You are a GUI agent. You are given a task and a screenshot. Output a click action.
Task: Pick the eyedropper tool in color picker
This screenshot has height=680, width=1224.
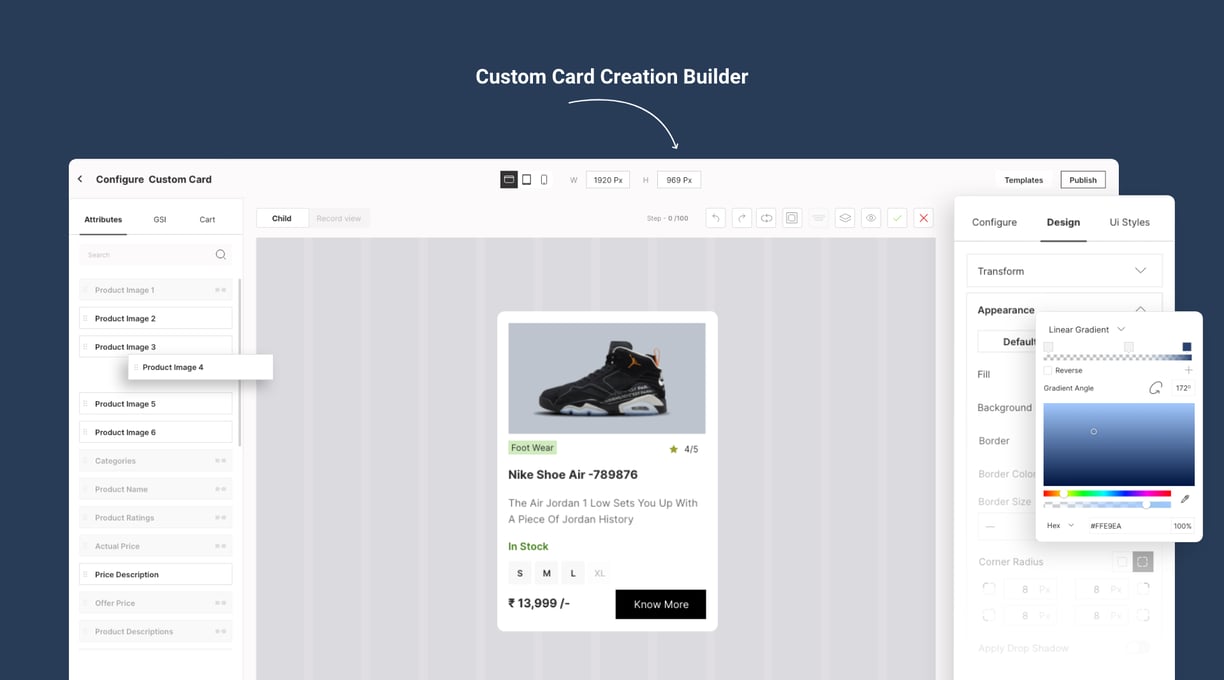(1185, 499)
